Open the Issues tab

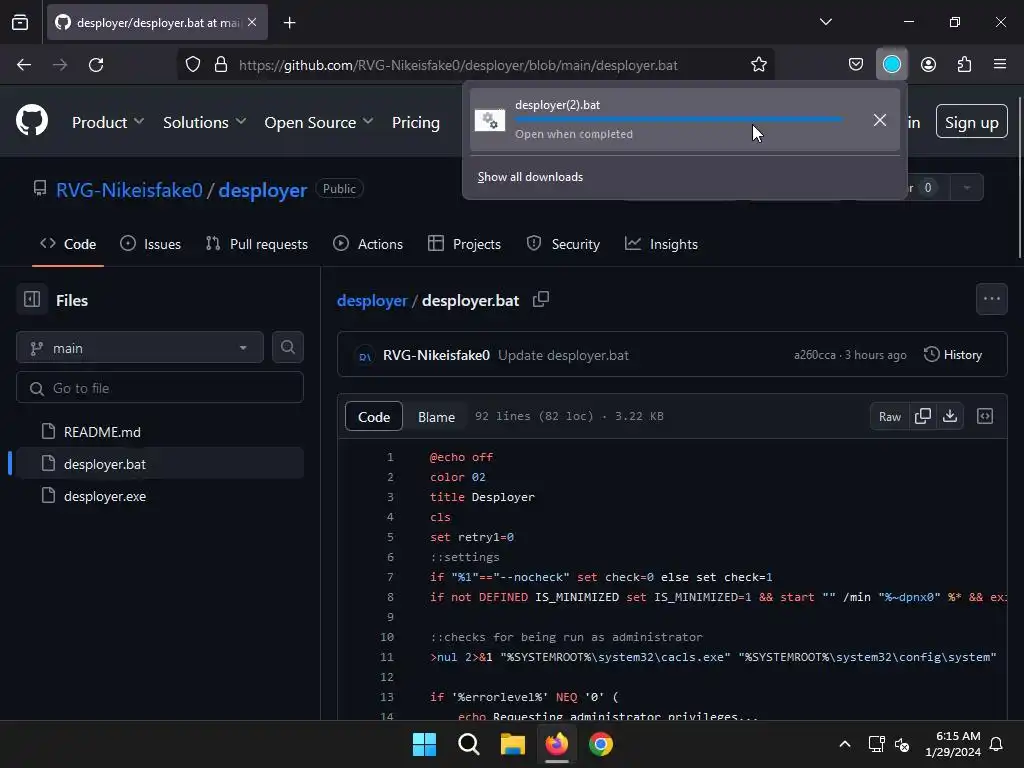(x=151, y=244)
